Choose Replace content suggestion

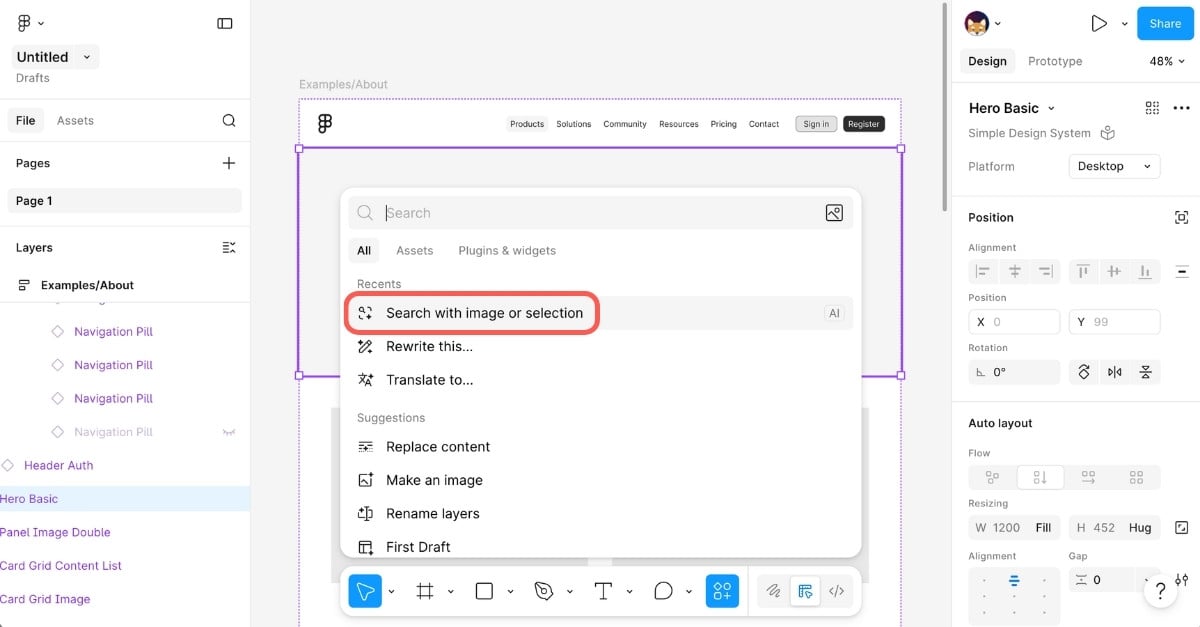pyautogui.click(x=600, y=447)
